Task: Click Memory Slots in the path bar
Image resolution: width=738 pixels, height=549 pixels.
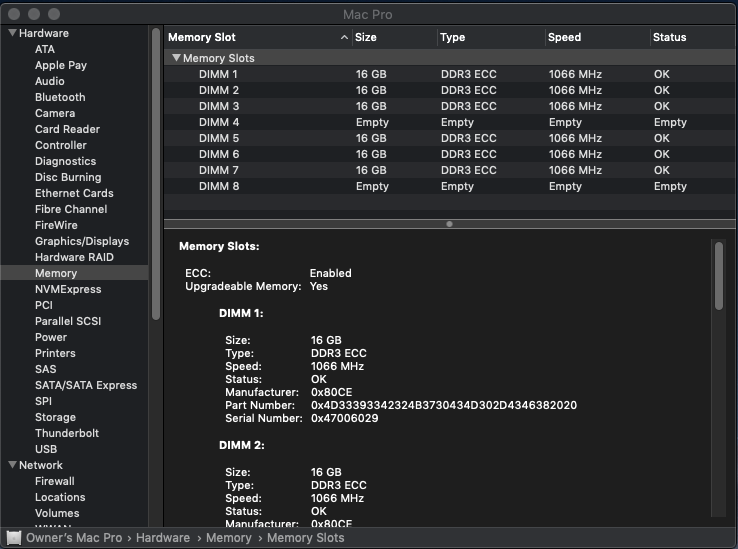Action: click(x=305, y=538)
